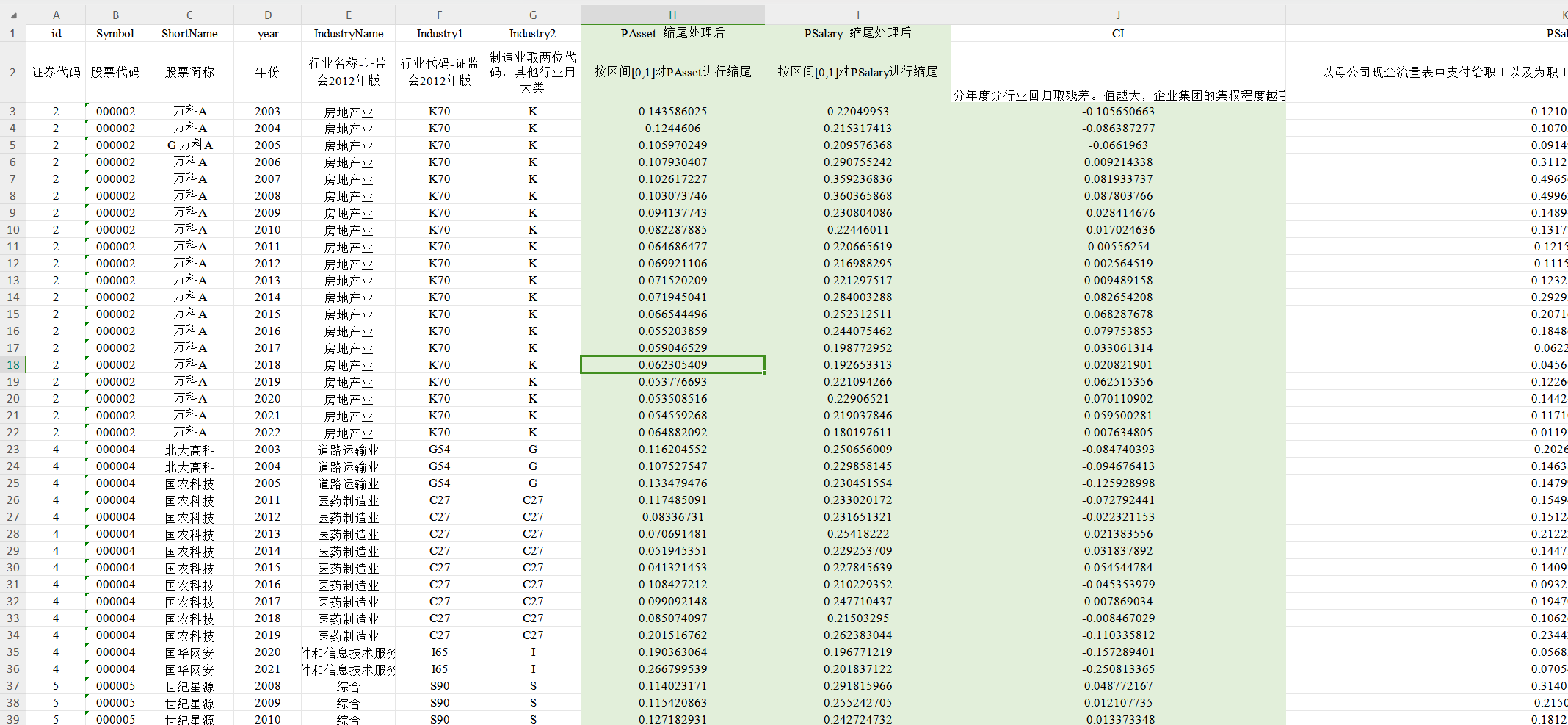Click '道路运输业' in row 25
This screenshot has width=1568, height=725.
[x=349, y=483]
